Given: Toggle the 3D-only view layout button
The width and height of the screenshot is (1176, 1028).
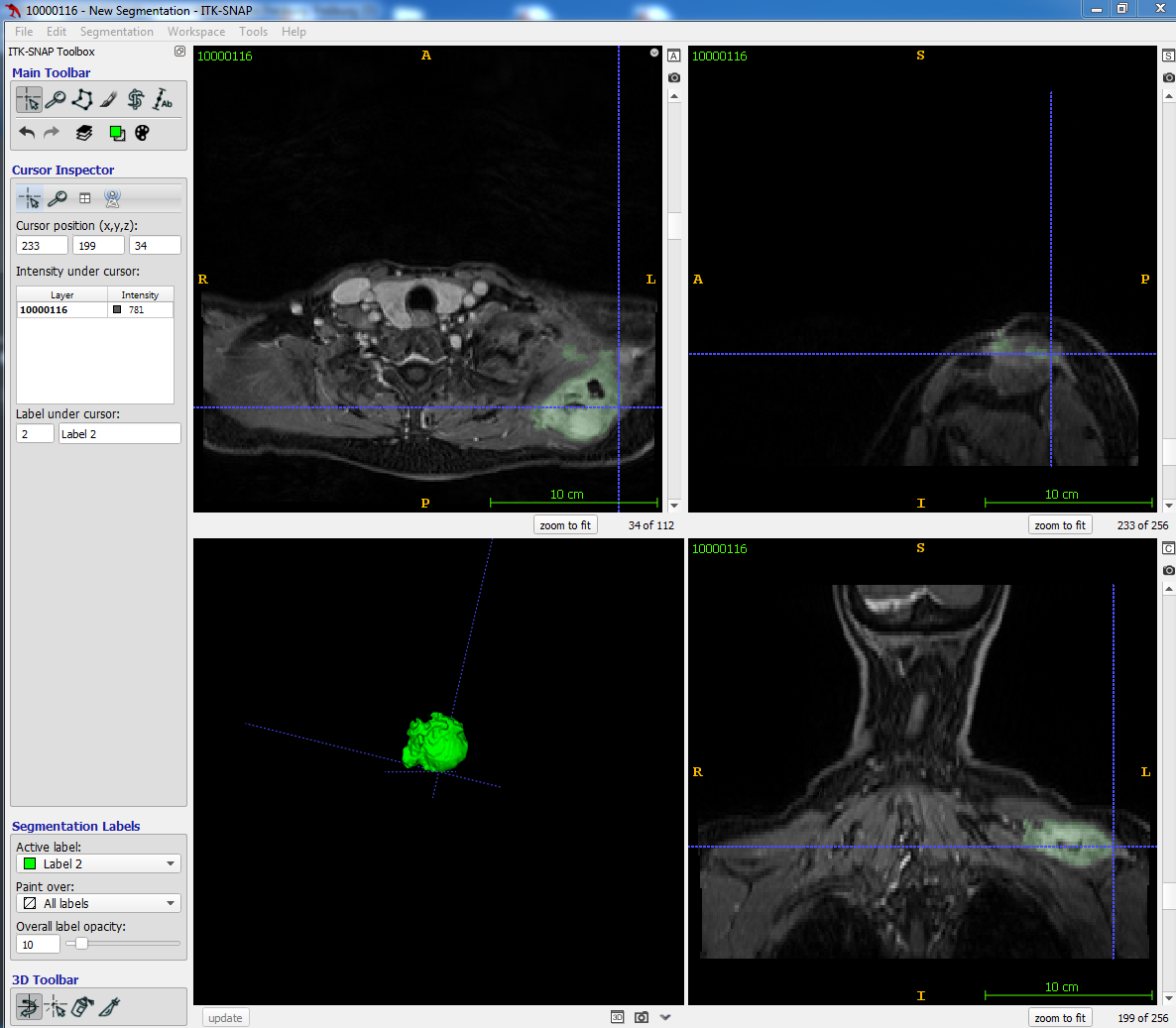Looking at the screenshot, I should [x=617, y=1017].
